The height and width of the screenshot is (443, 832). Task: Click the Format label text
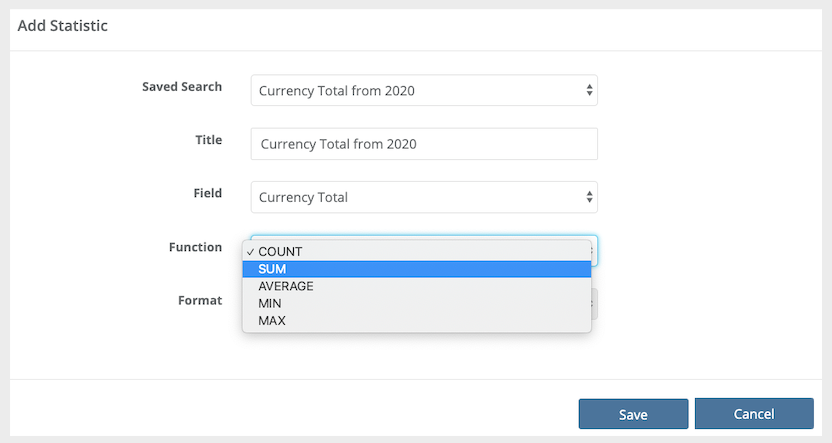pyautogui.click(x=200, y=300)
